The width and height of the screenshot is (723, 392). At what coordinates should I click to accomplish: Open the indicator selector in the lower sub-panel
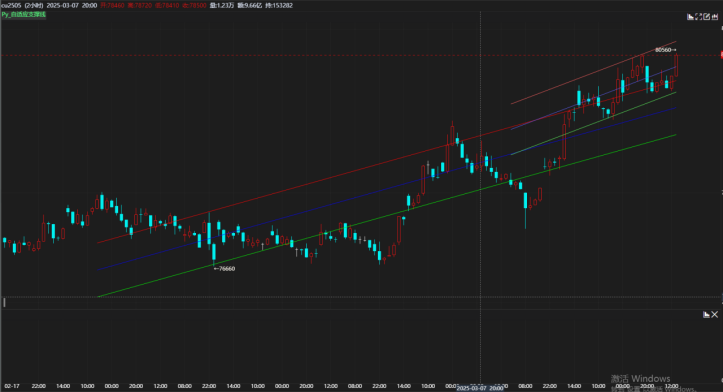pos(706,315)
